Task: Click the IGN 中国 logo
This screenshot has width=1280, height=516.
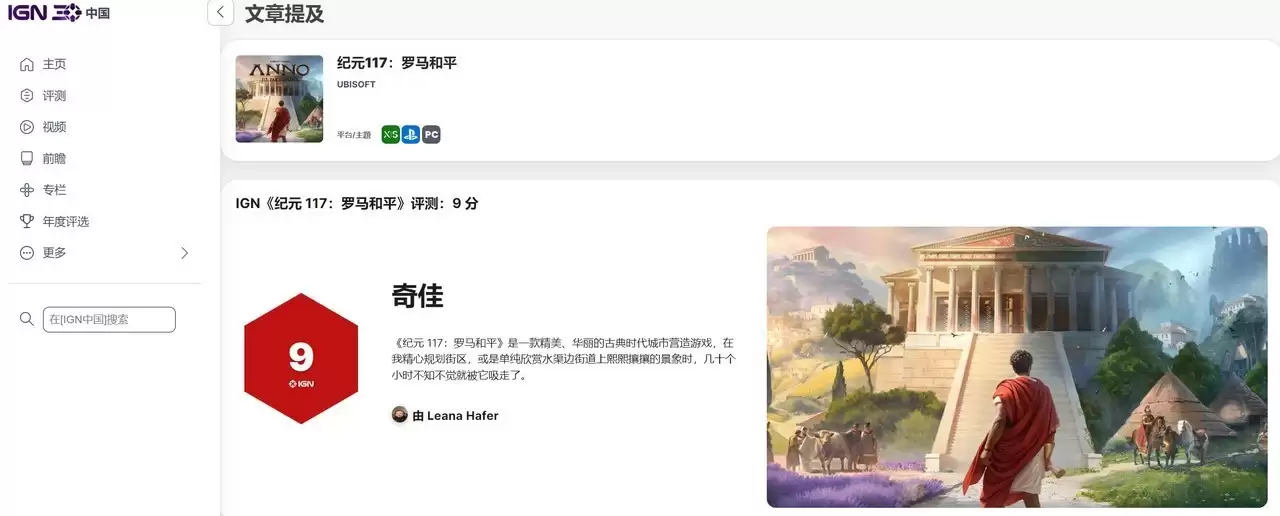Action: click(x=59, y=13)
